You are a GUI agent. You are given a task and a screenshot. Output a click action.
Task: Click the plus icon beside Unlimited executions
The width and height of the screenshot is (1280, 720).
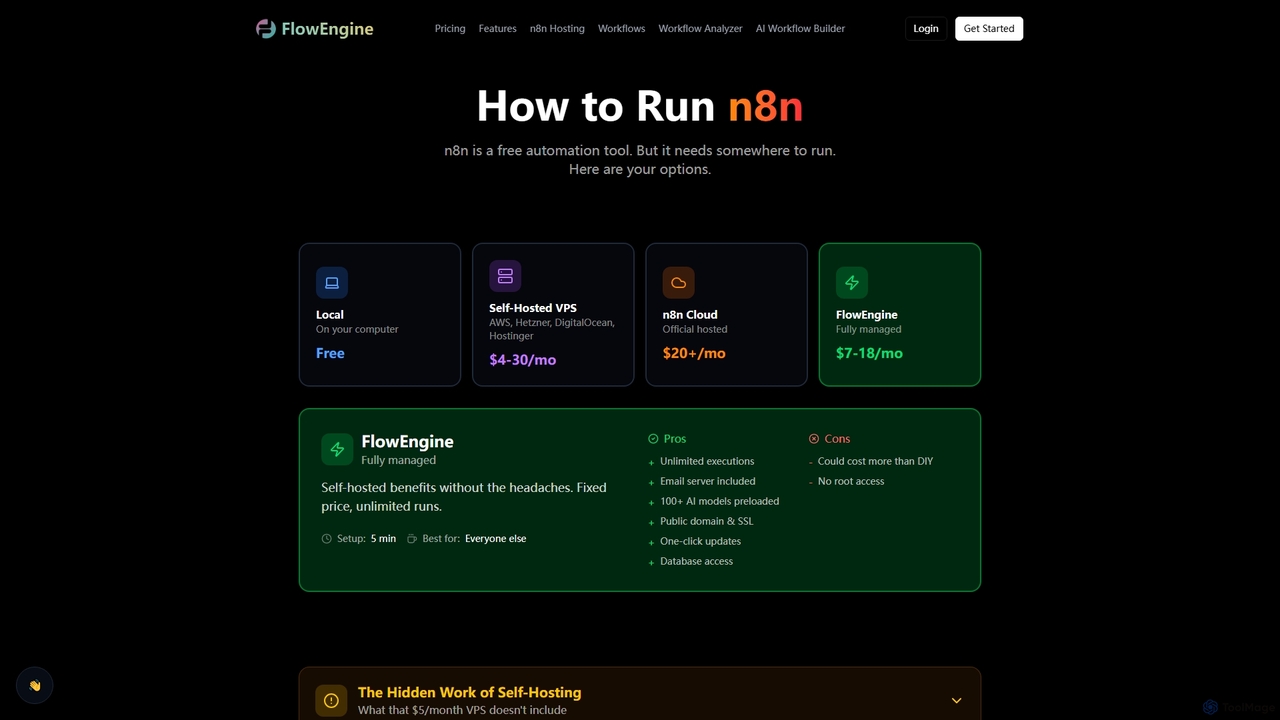pyautogui.click(x=652, y=462)
